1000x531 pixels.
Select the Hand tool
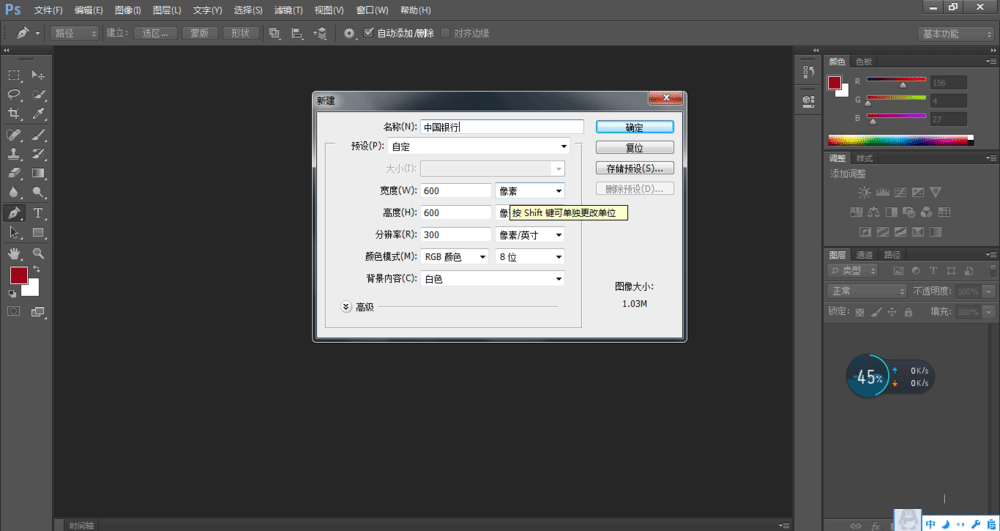[x=14, y=253]
